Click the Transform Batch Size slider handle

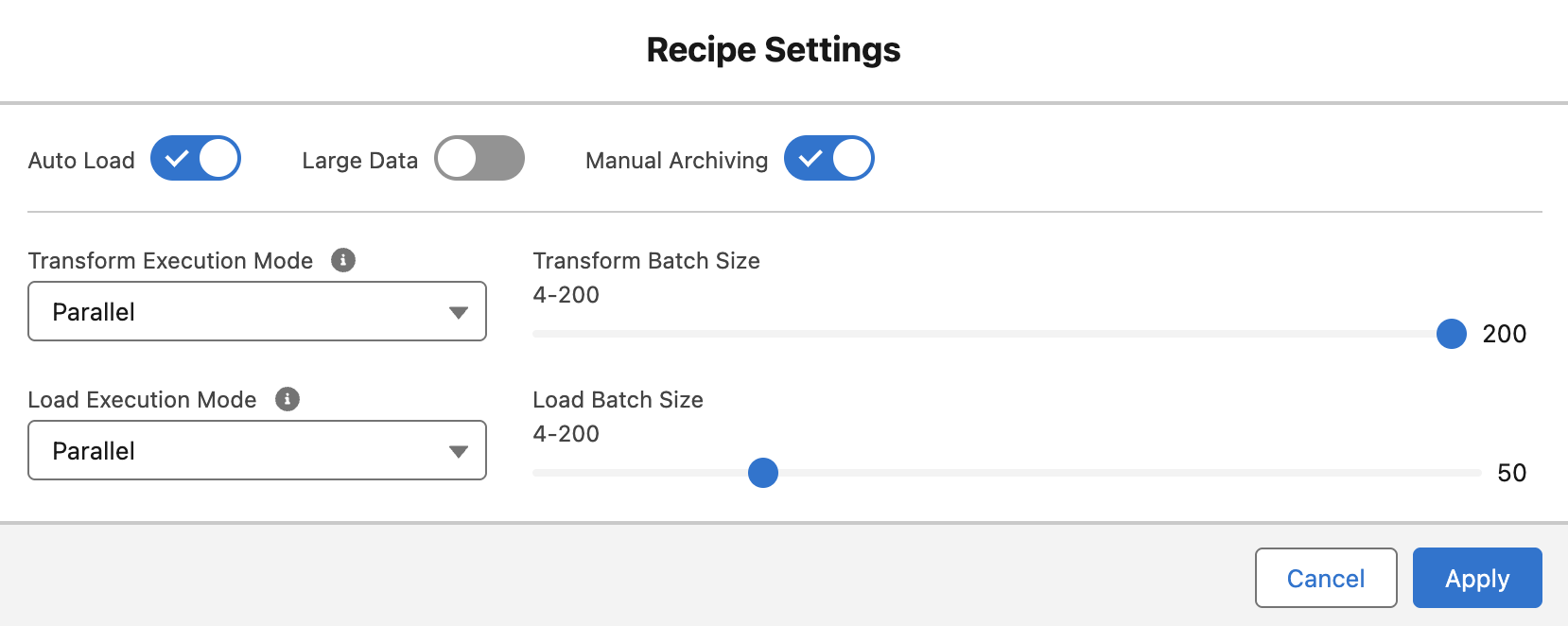click(x=1451, y=334)
